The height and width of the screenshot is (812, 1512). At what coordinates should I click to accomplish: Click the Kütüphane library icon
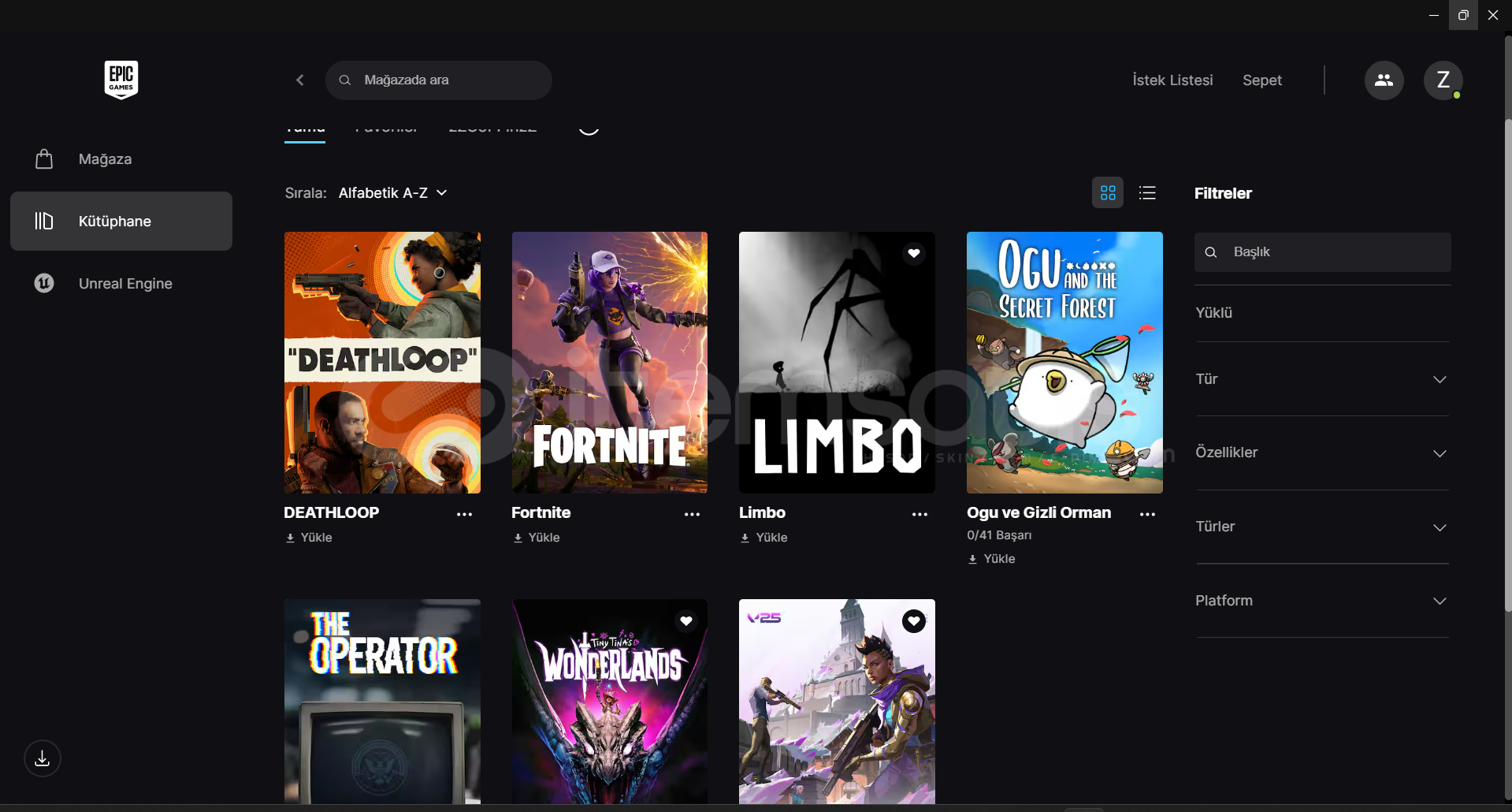click(x=44, y=221)
